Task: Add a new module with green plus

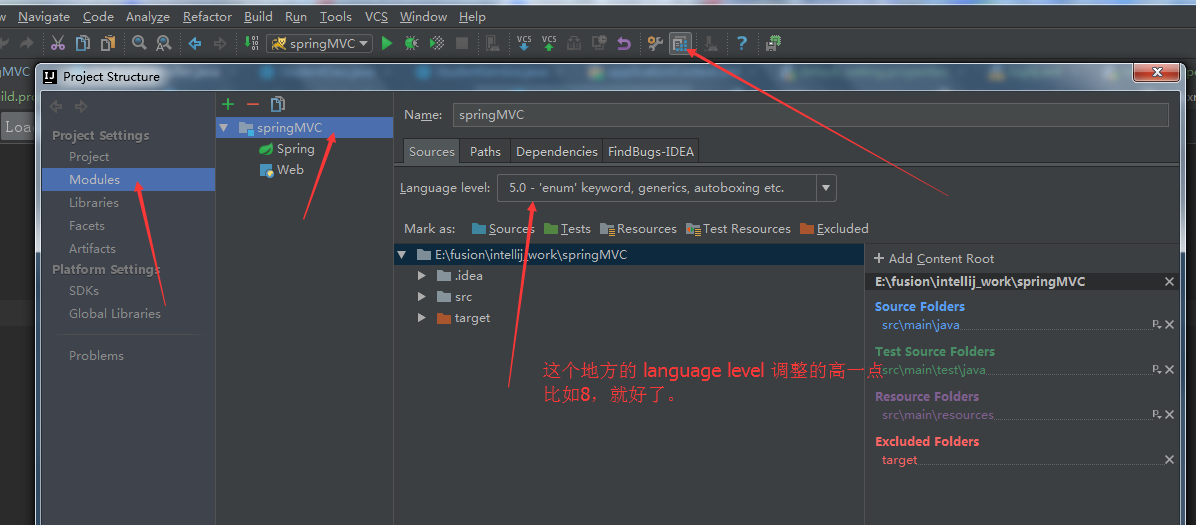Action: 228,104
